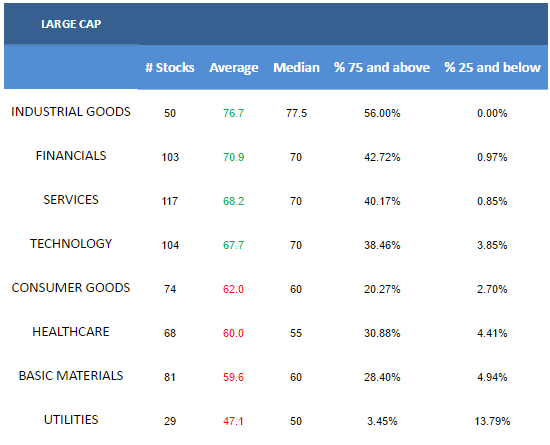Click the red 47.1 average value
Image resolution: width=550 pixels, height=445 pixels.
[234, 421]
